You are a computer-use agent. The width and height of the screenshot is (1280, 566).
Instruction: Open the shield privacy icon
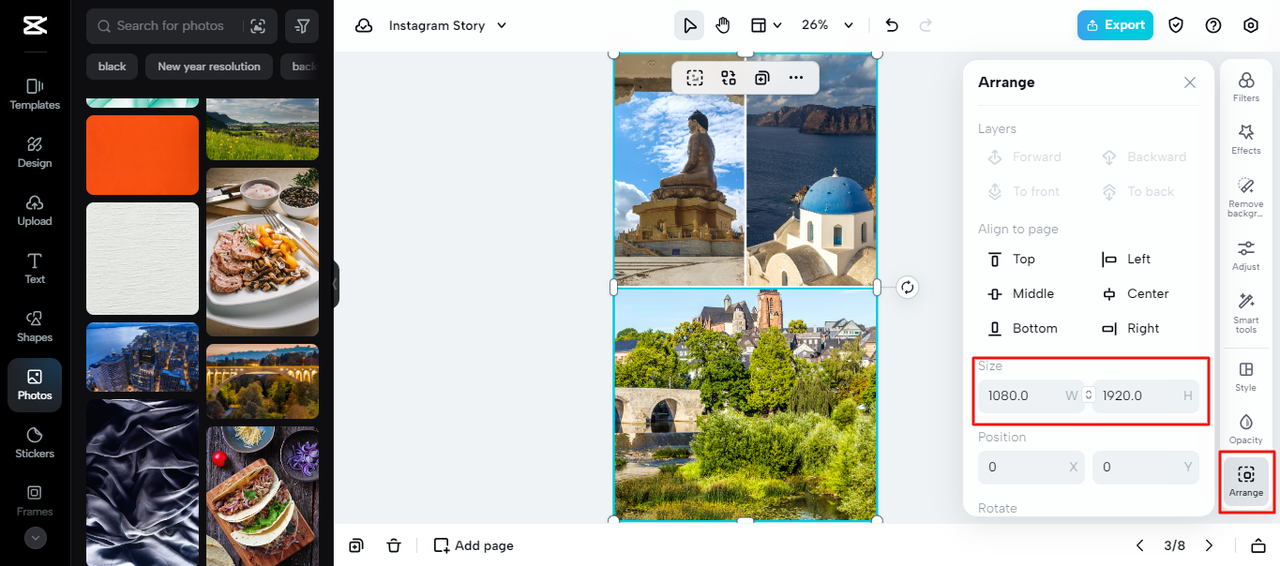point(1176,26)
